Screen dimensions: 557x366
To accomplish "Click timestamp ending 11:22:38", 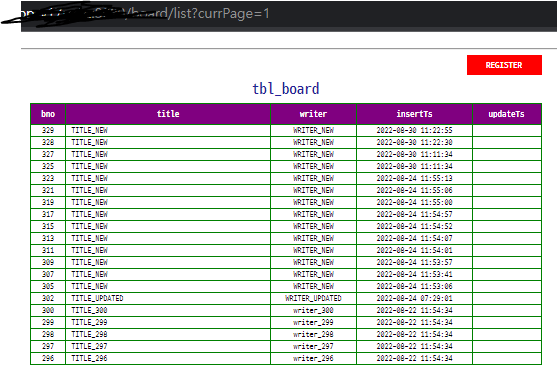I will 415,142.
